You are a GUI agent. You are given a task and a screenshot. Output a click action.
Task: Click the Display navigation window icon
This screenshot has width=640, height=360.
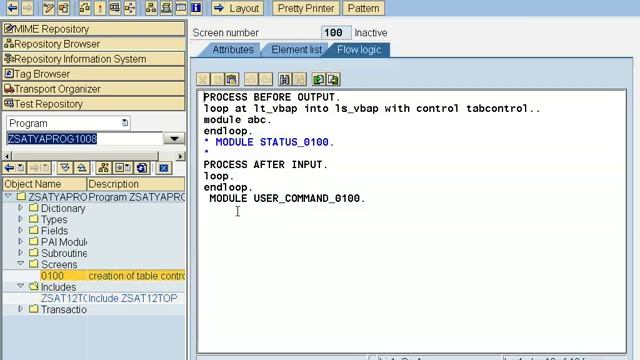point(166,7)
